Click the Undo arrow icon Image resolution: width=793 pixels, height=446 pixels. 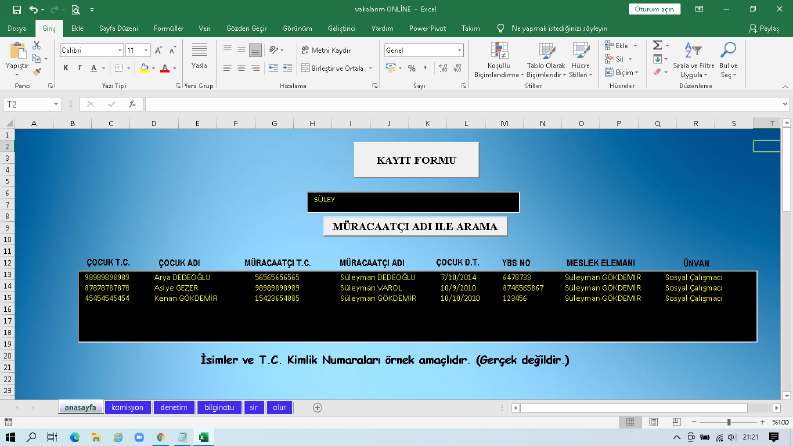[33, 10]
